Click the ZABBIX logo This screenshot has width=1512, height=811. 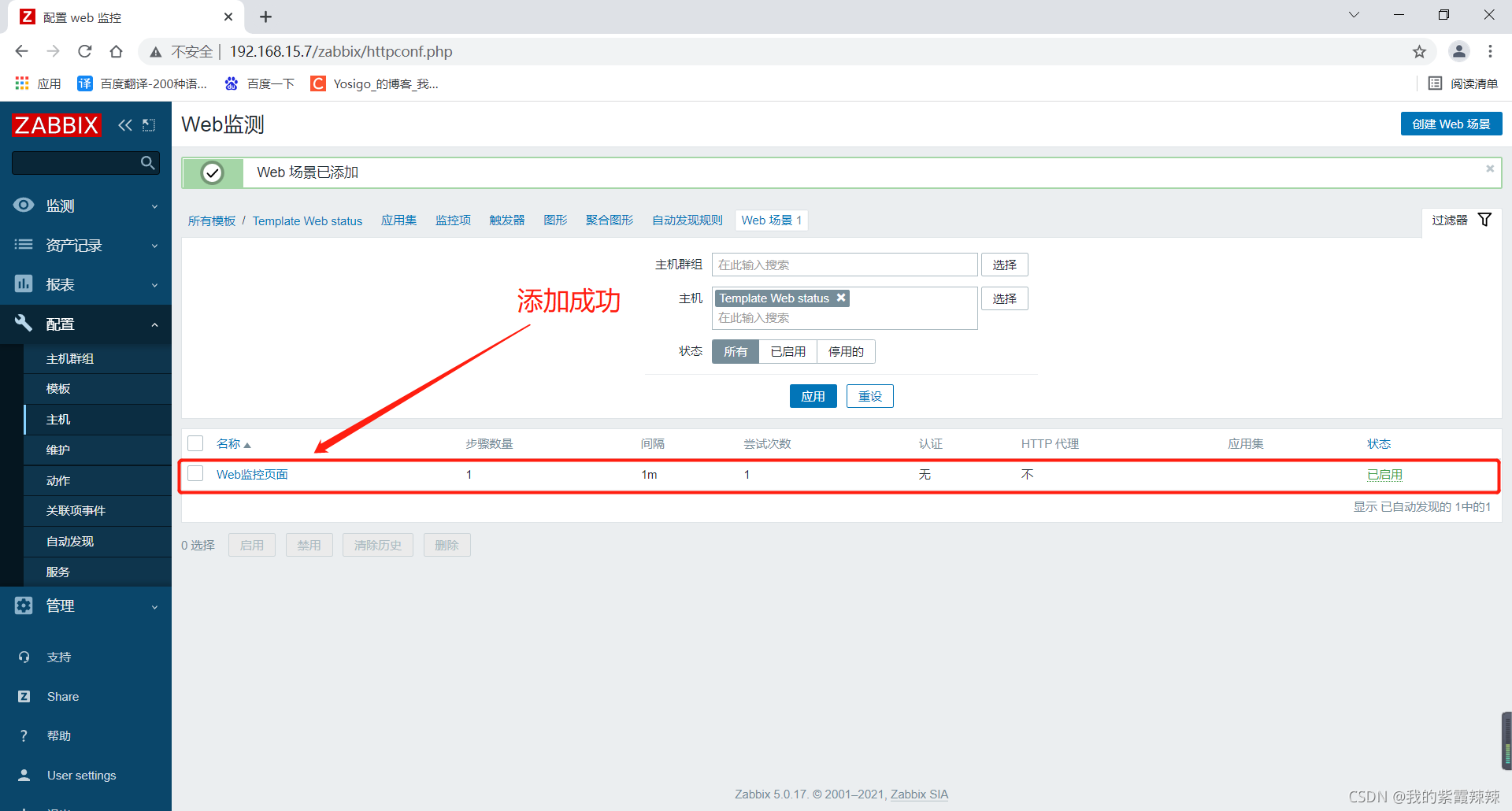pos(57,124)
